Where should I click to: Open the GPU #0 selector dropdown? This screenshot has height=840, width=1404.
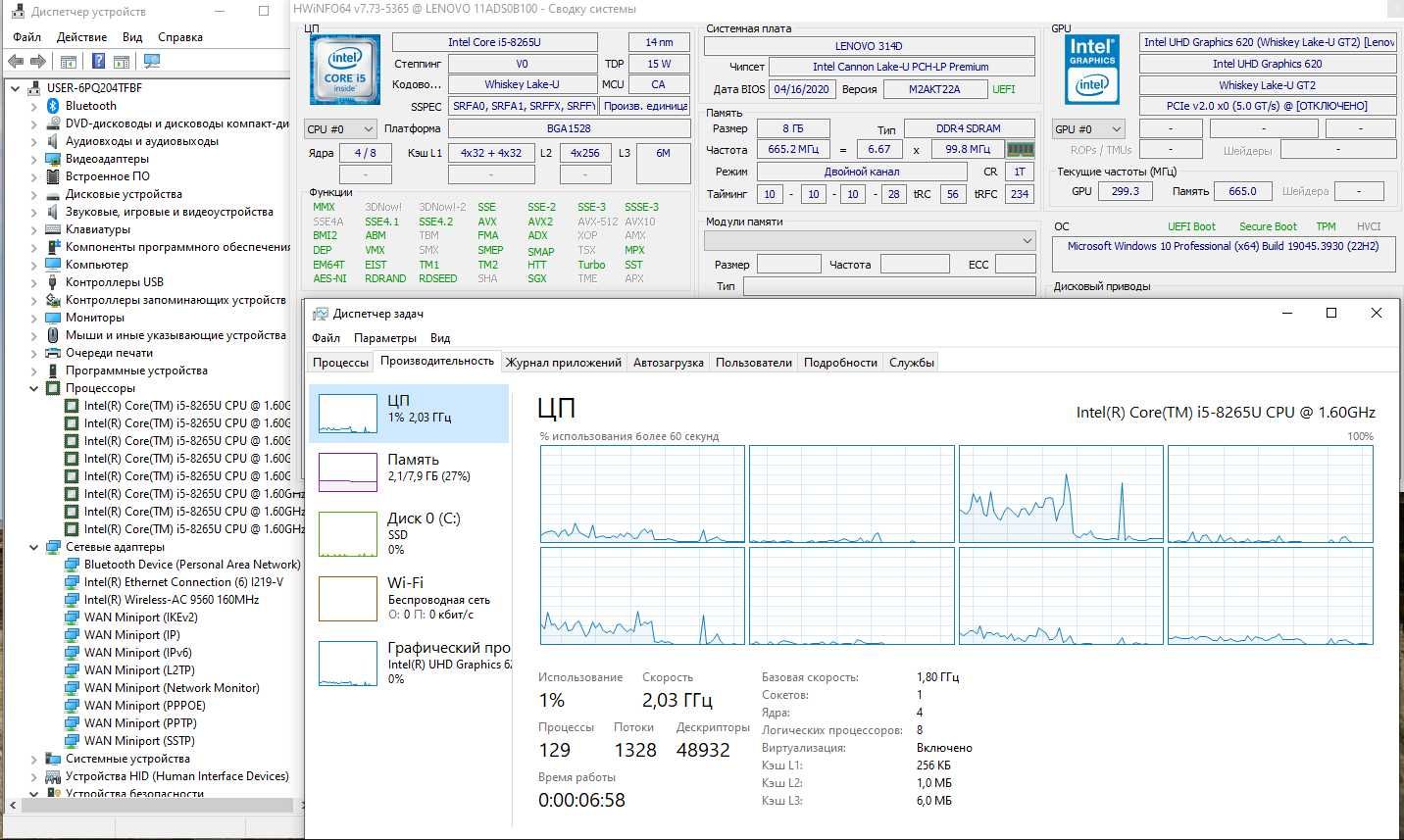pos(1087,128)
